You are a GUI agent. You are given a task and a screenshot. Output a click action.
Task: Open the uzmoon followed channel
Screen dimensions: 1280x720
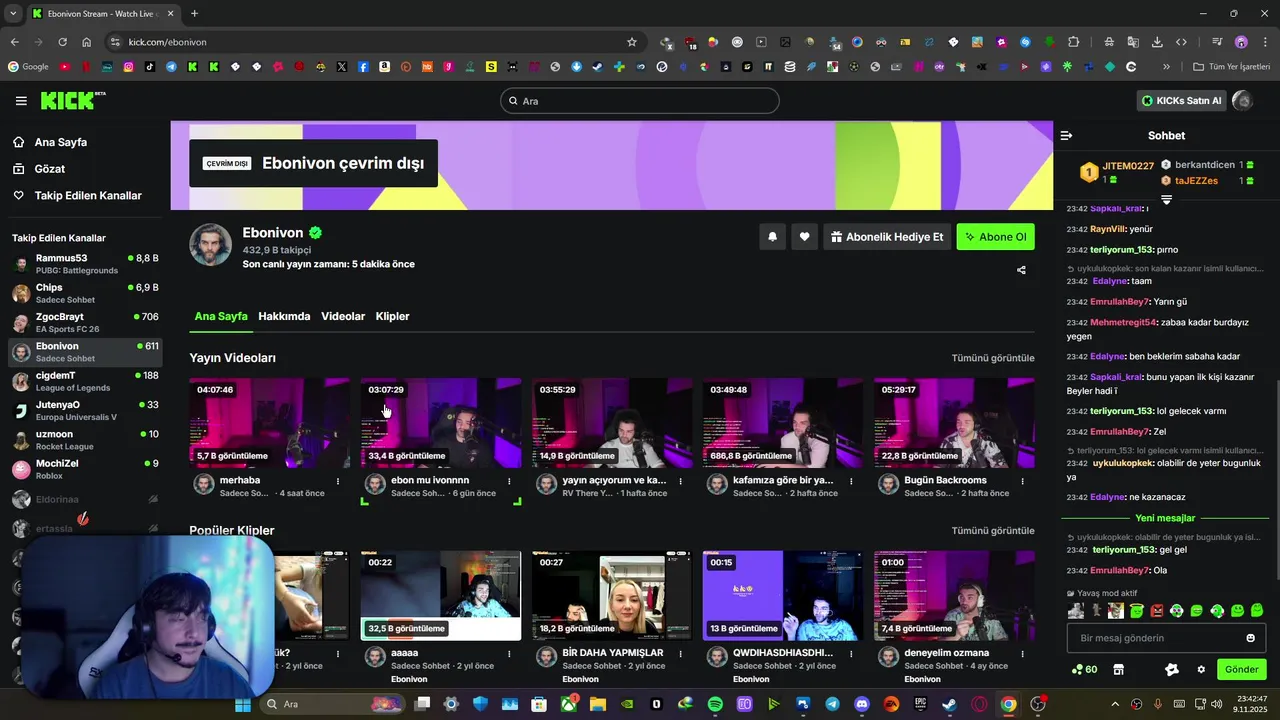click(85, 440)
